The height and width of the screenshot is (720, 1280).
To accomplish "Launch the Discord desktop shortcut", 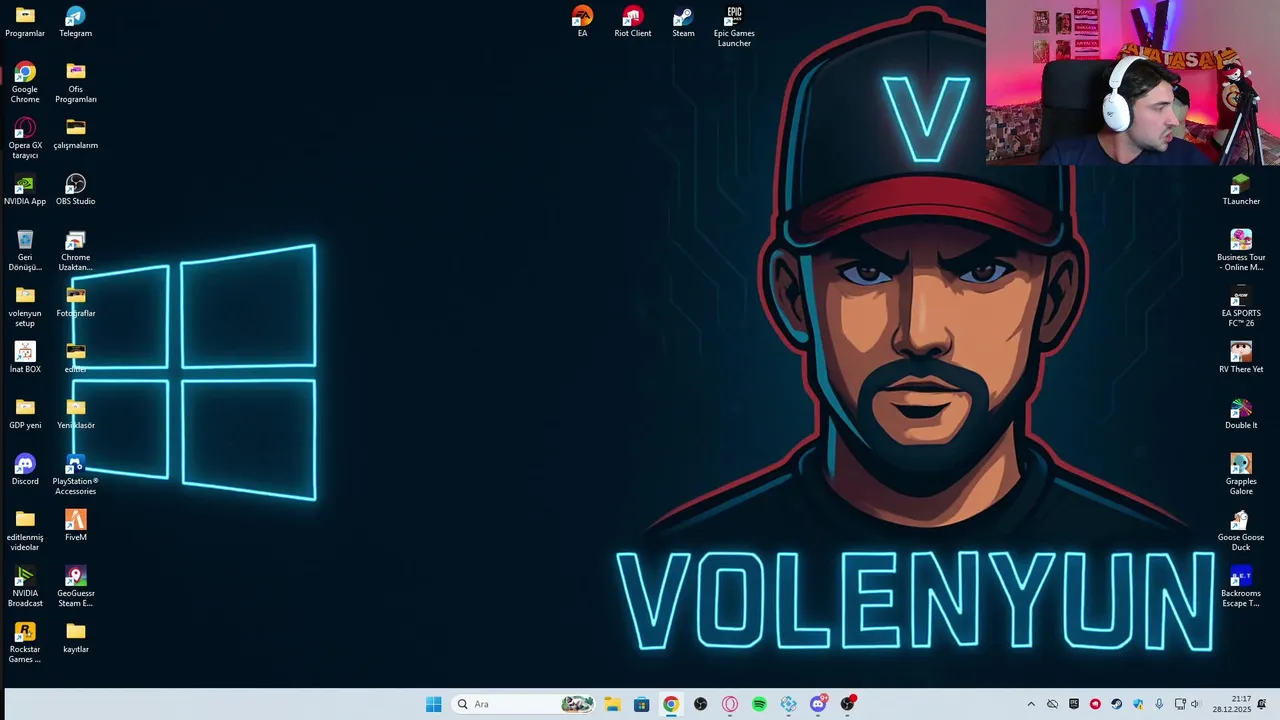I will coord(25,469).
